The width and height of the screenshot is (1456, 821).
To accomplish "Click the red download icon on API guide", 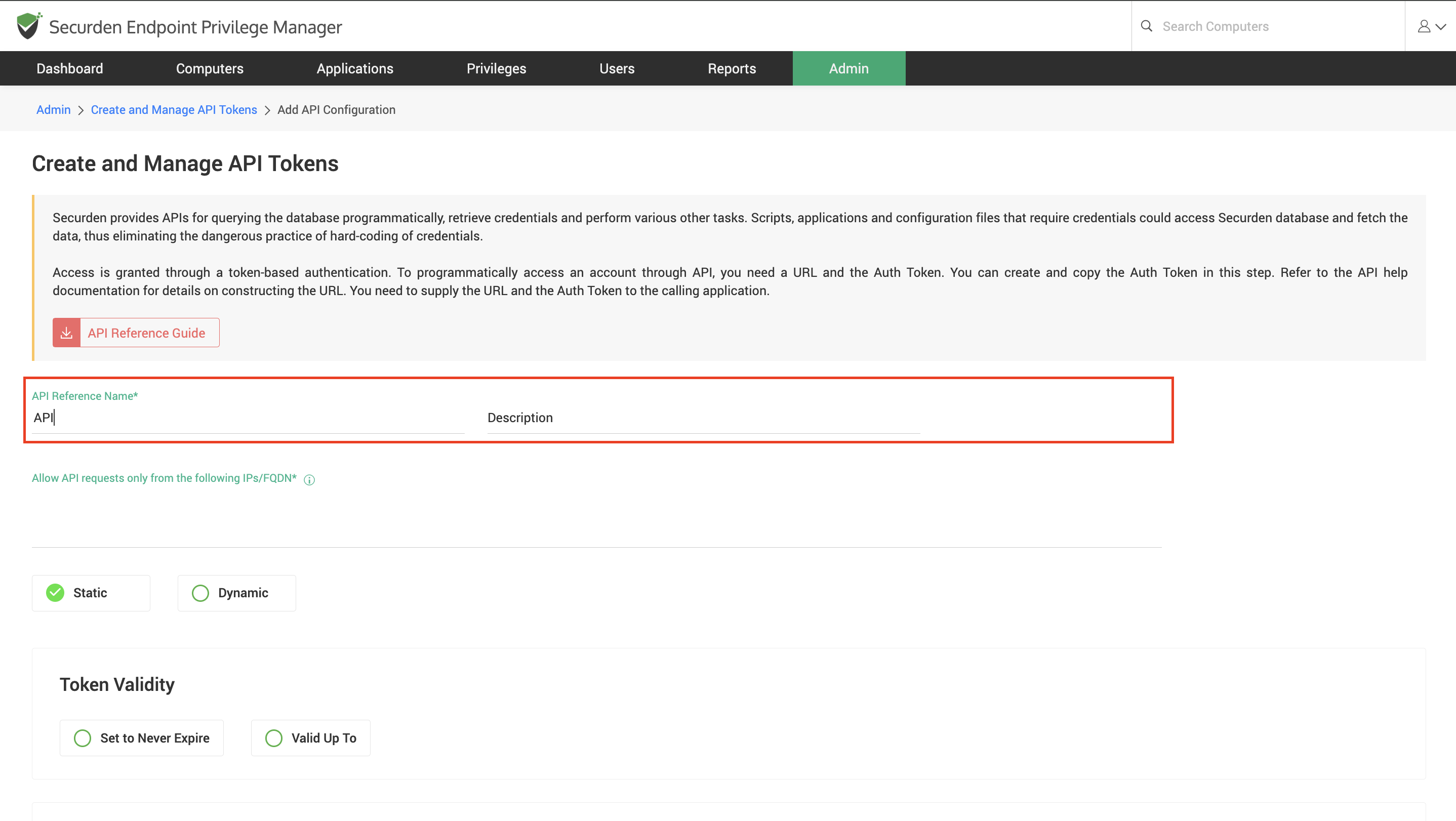I will (x=67, y=333).
